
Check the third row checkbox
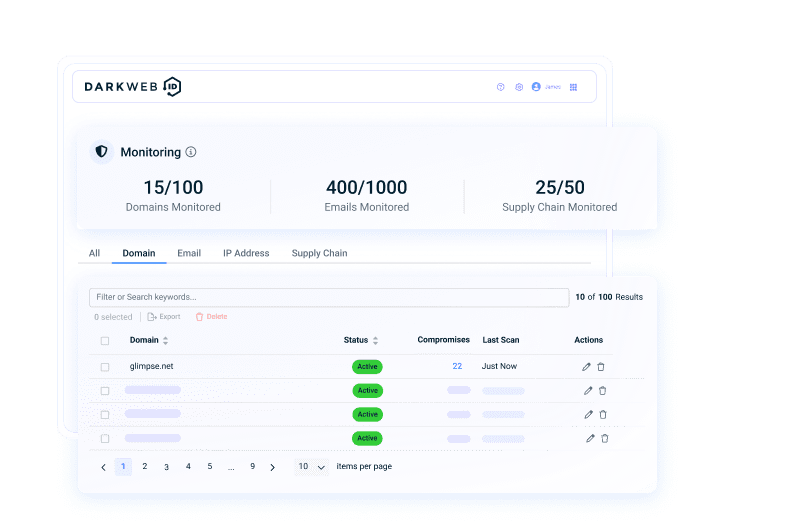pos(105,415)
